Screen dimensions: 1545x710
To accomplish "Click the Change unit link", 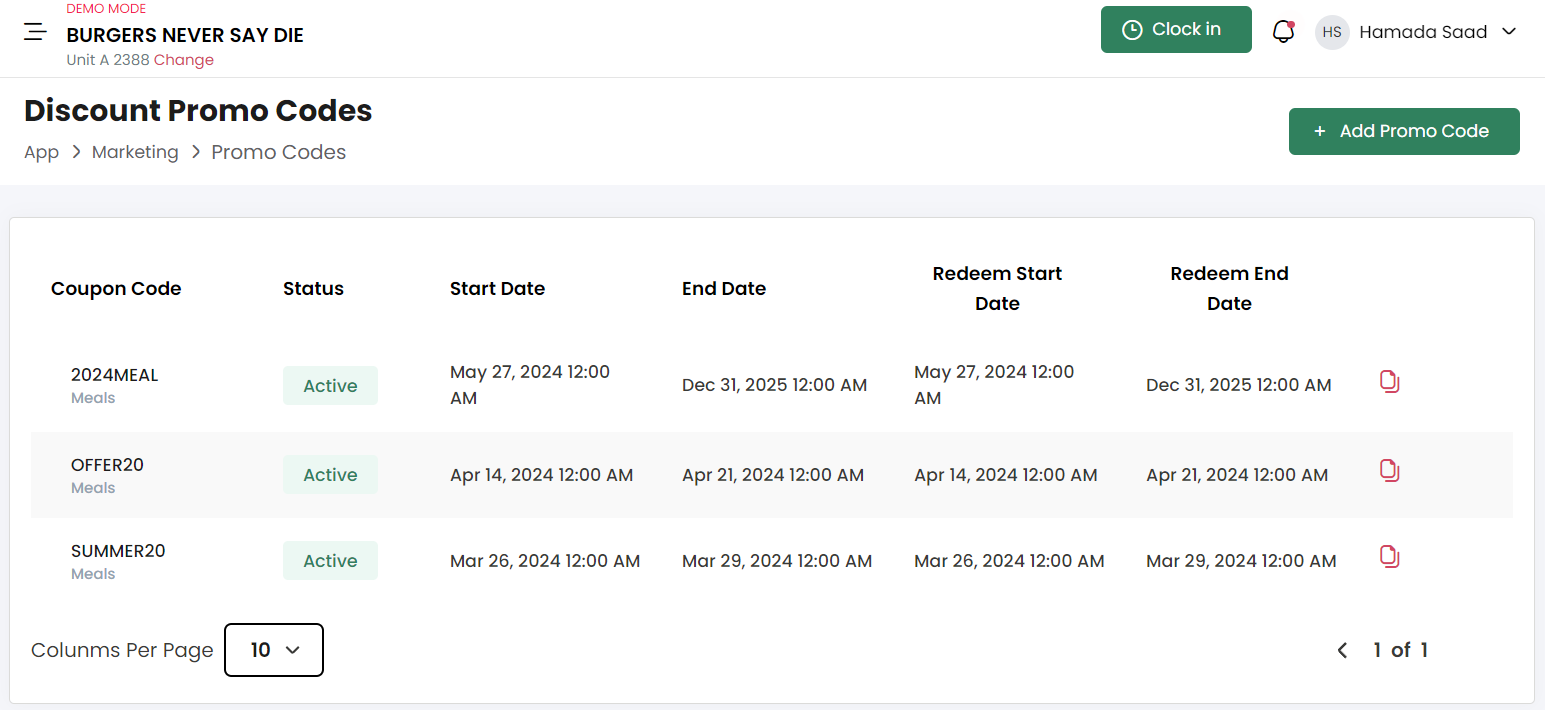I will pos(184,60).
